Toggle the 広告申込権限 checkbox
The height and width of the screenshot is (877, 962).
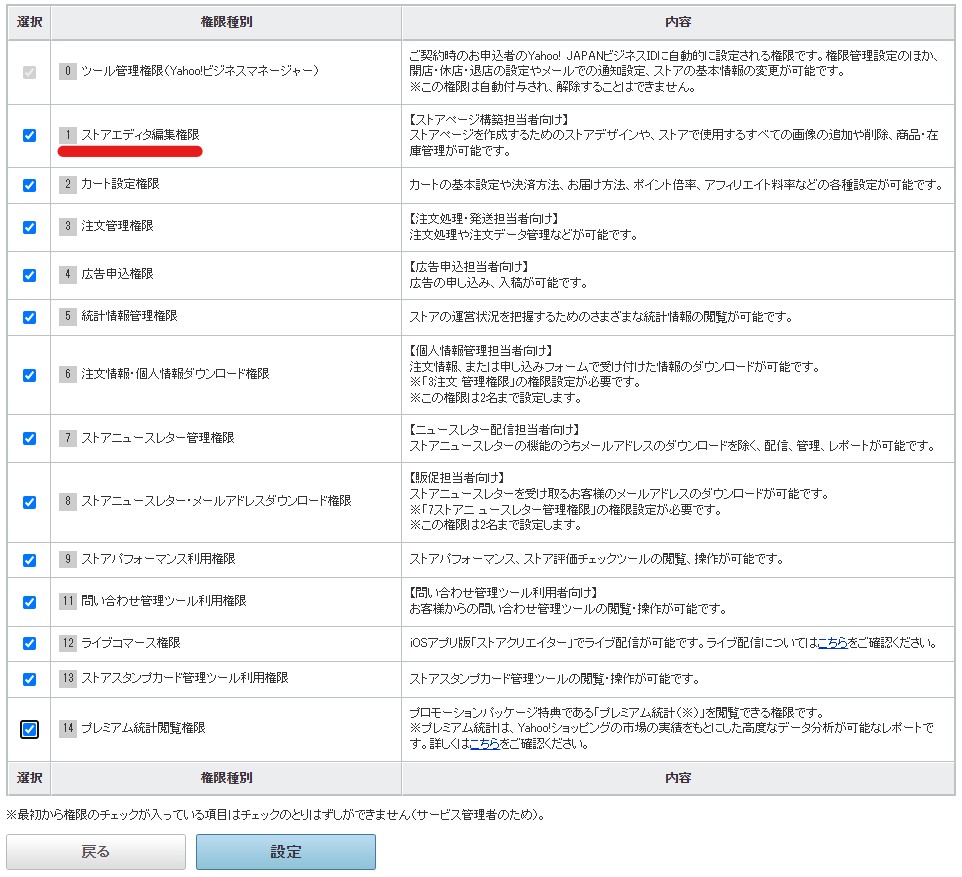29,275
